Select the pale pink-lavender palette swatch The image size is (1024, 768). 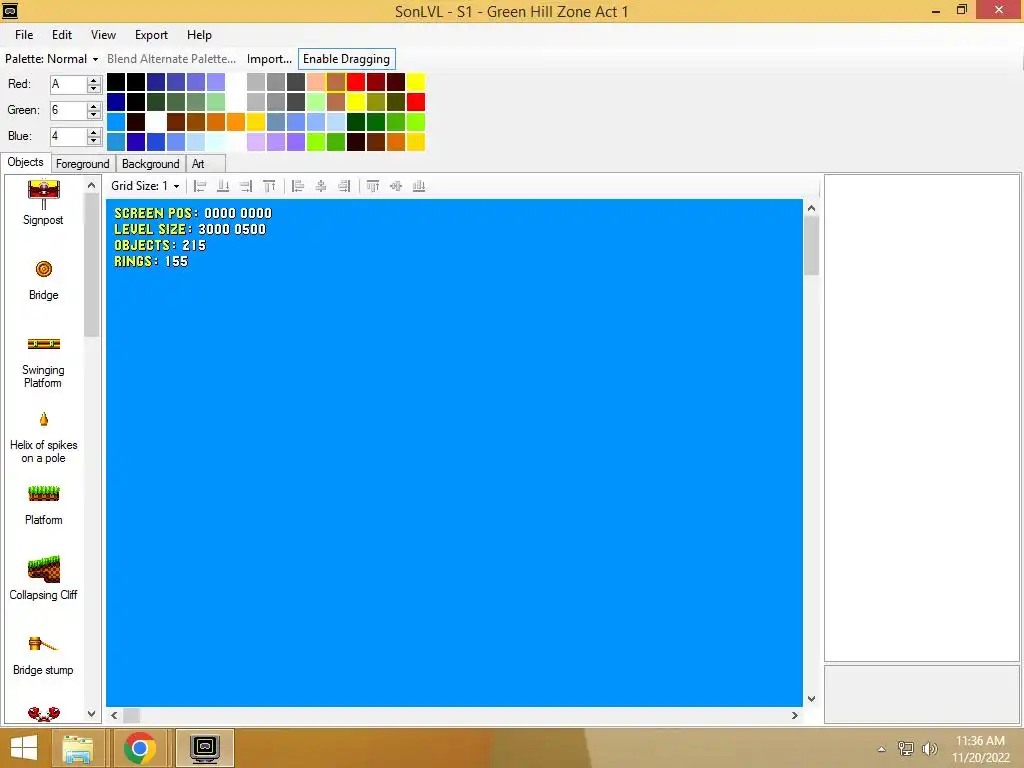(256, 142)
